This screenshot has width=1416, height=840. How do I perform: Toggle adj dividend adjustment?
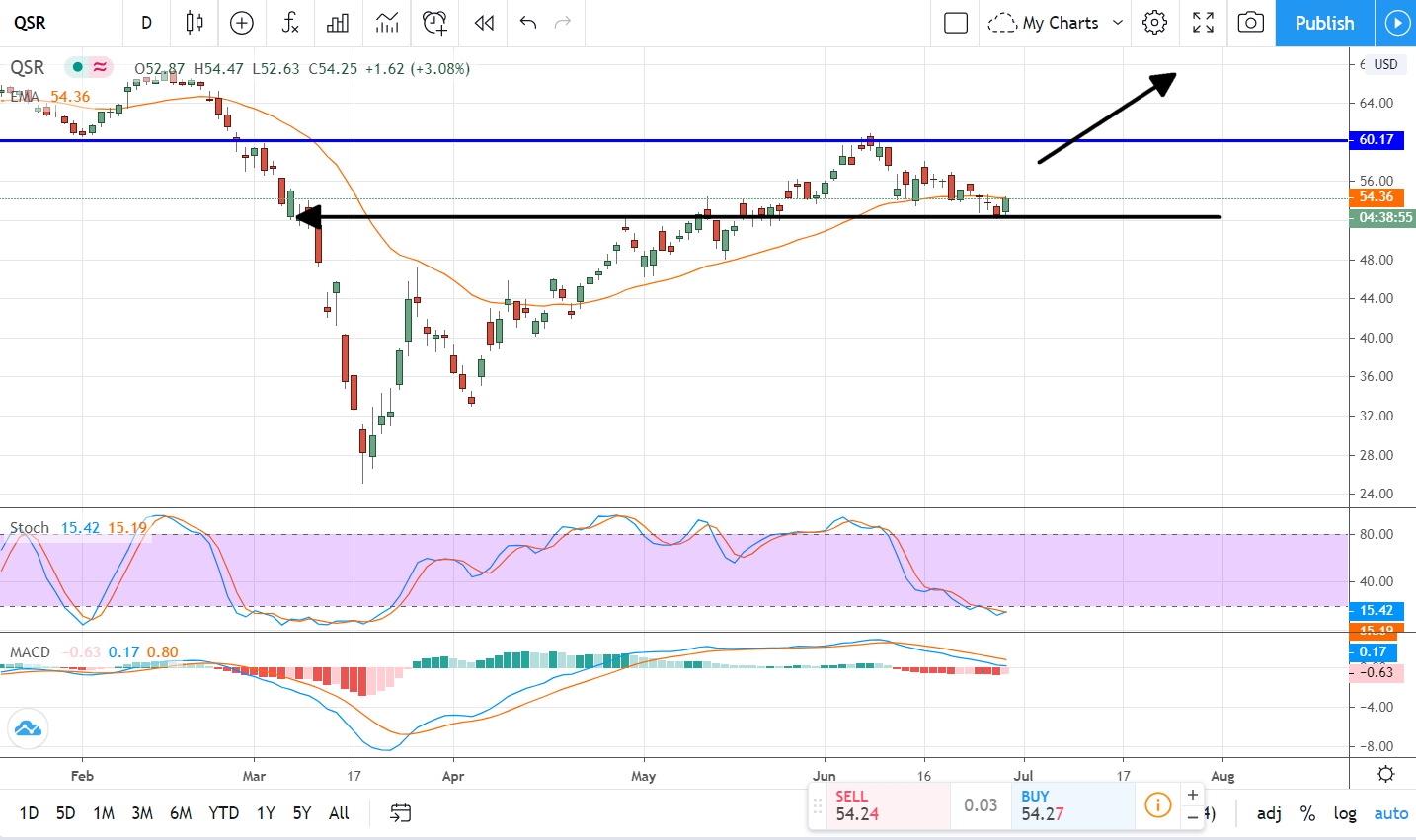[x=1269, y=813]
